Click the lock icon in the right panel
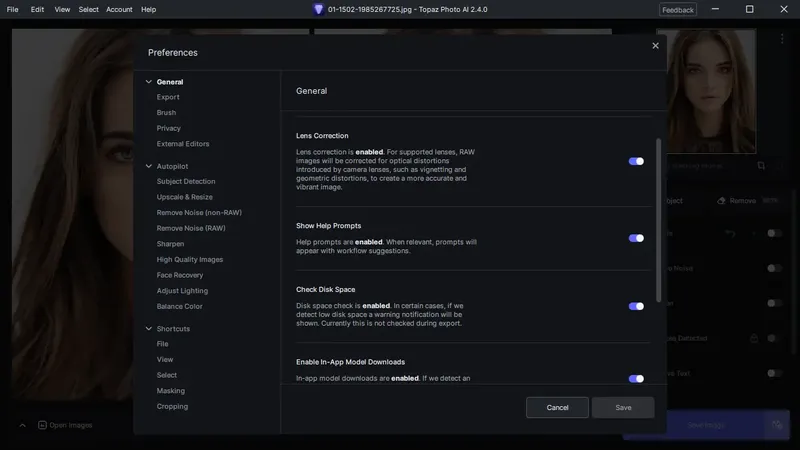Image resolution: width=800 pixels, height=450 pixels. click(754, 338)
